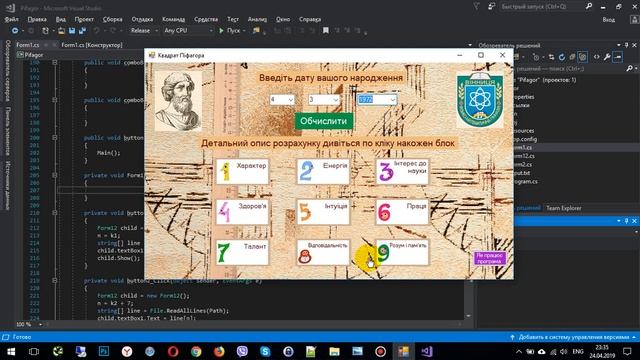
Task: Collapse the code region at line 219
Action: [55, 280]
